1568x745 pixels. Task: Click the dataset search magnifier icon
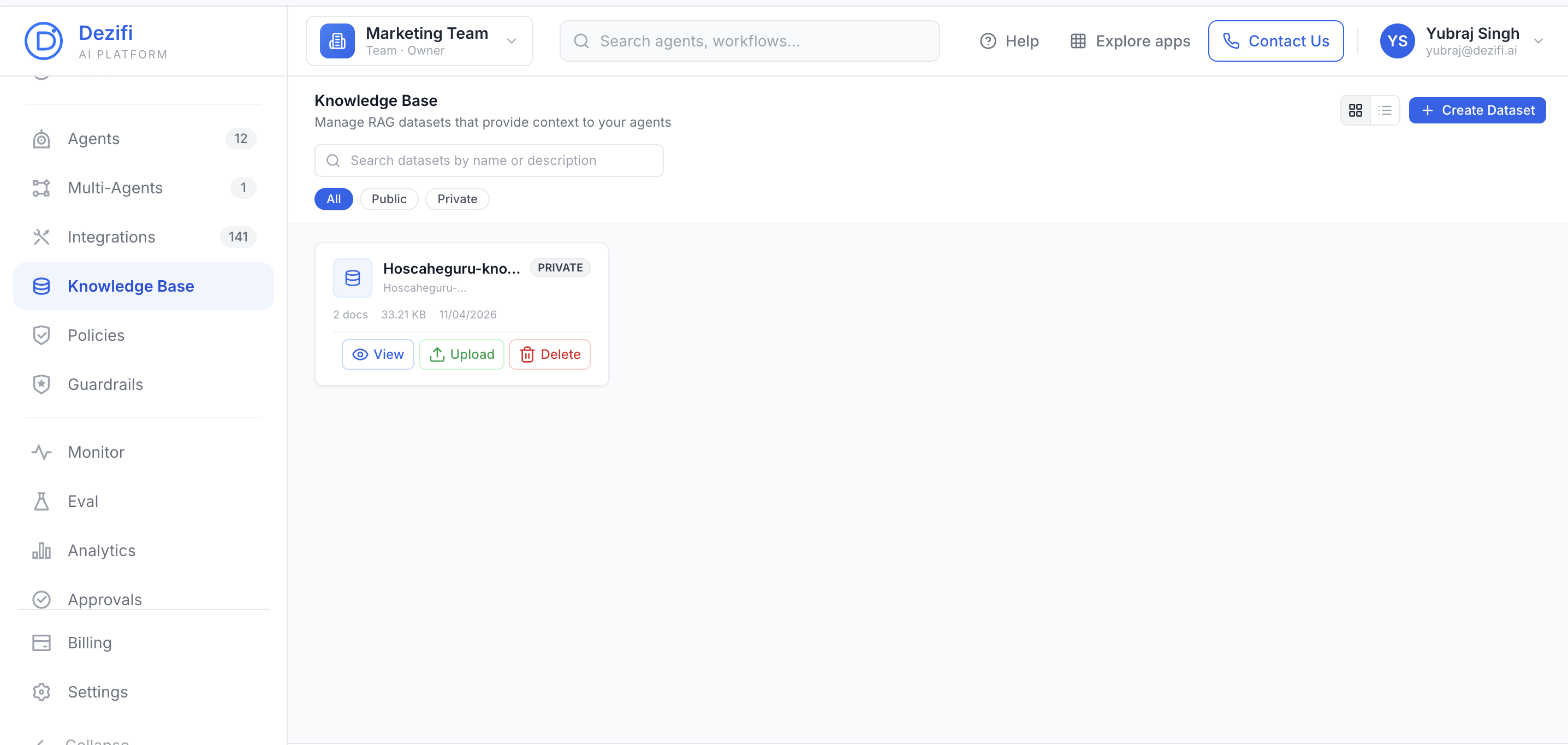click(333, 161)
